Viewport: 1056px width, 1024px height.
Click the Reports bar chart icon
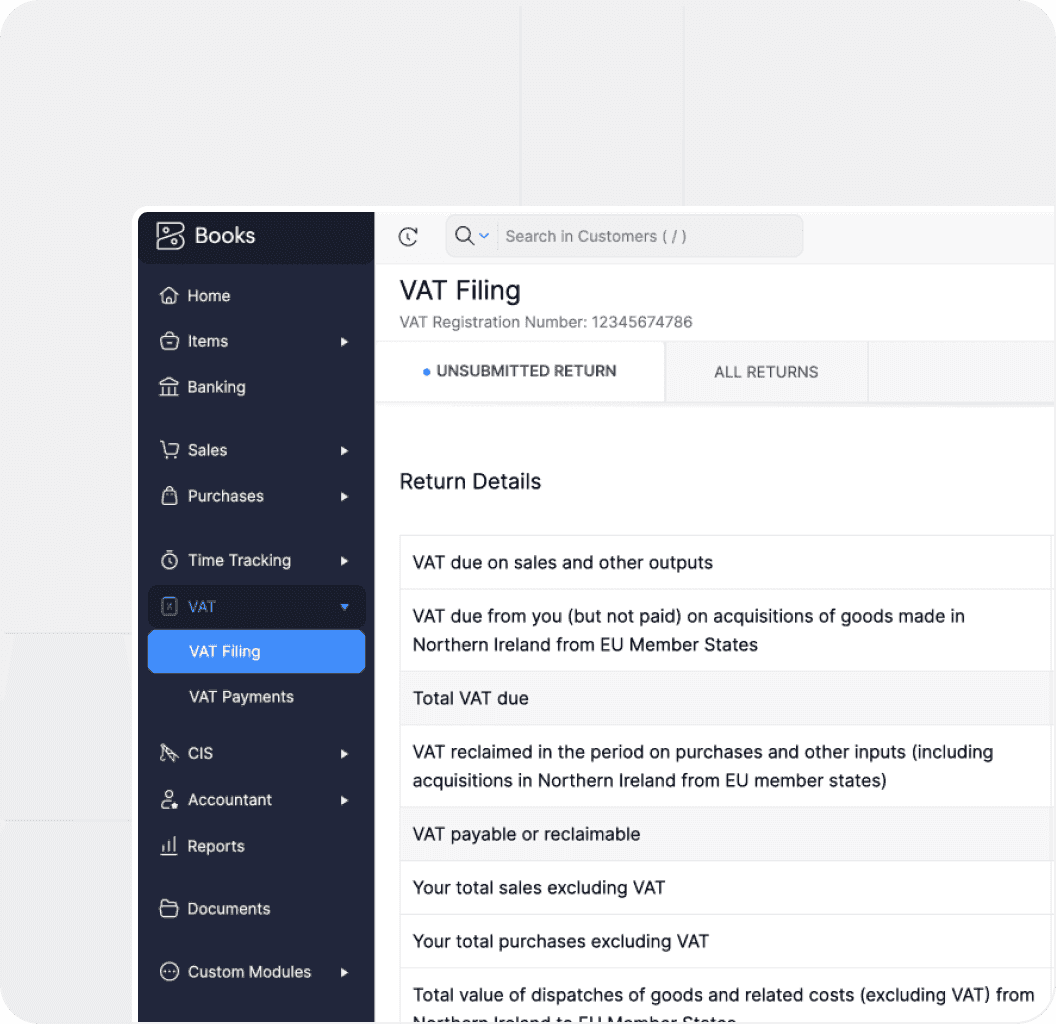click(x=169, y=846)
